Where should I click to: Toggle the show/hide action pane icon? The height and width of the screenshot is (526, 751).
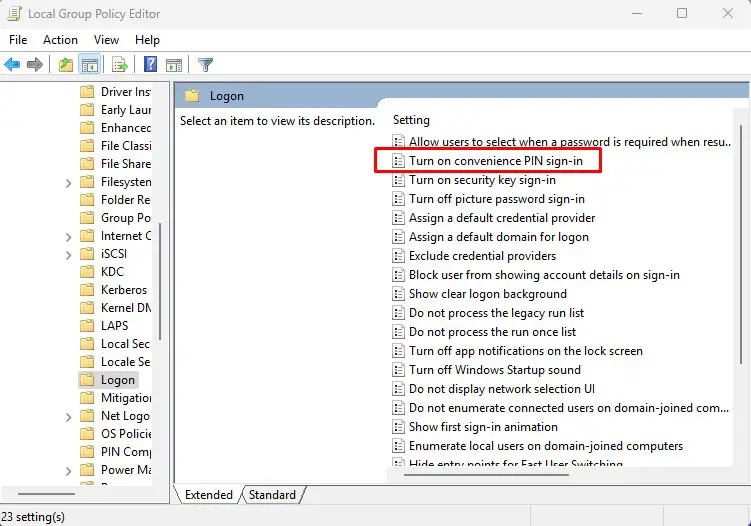pyautogui.click(x=174, y=64)
